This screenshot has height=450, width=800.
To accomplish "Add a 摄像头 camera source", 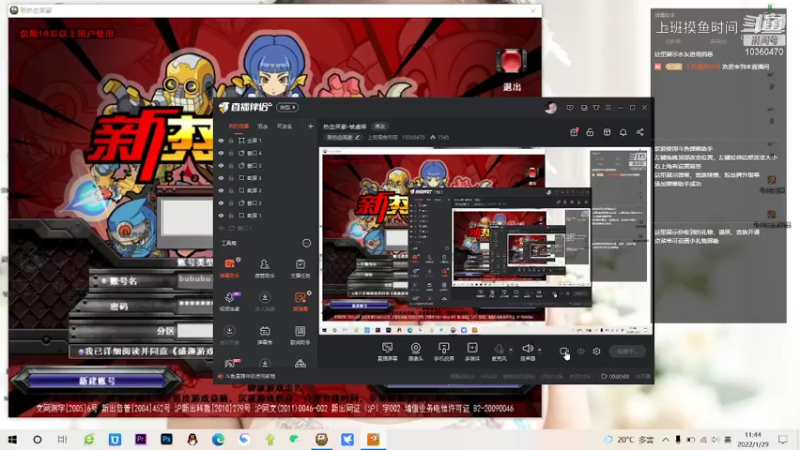I will pos(416,352).
